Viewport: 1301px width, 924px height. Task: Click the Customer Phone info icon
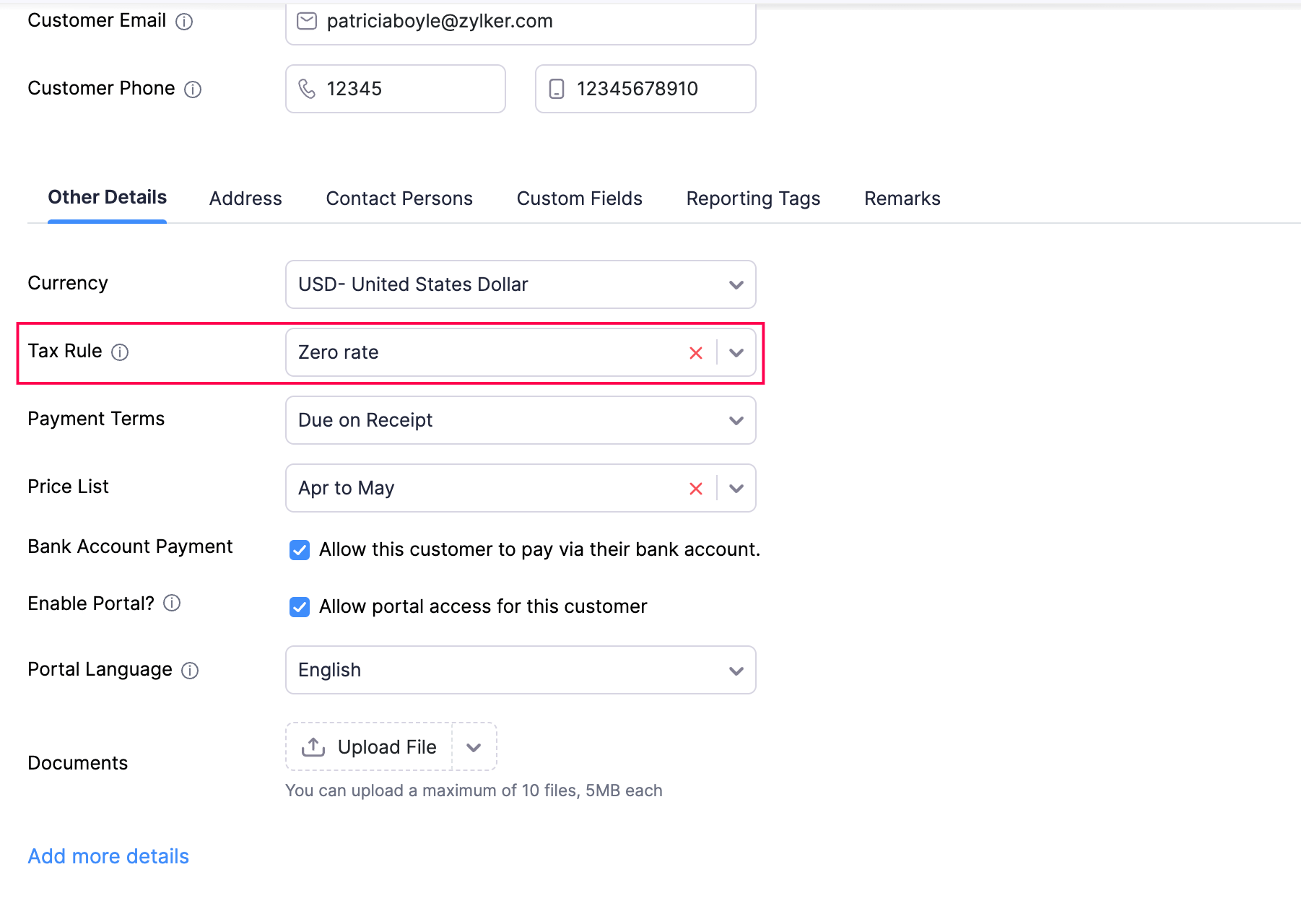click(193, 90)
